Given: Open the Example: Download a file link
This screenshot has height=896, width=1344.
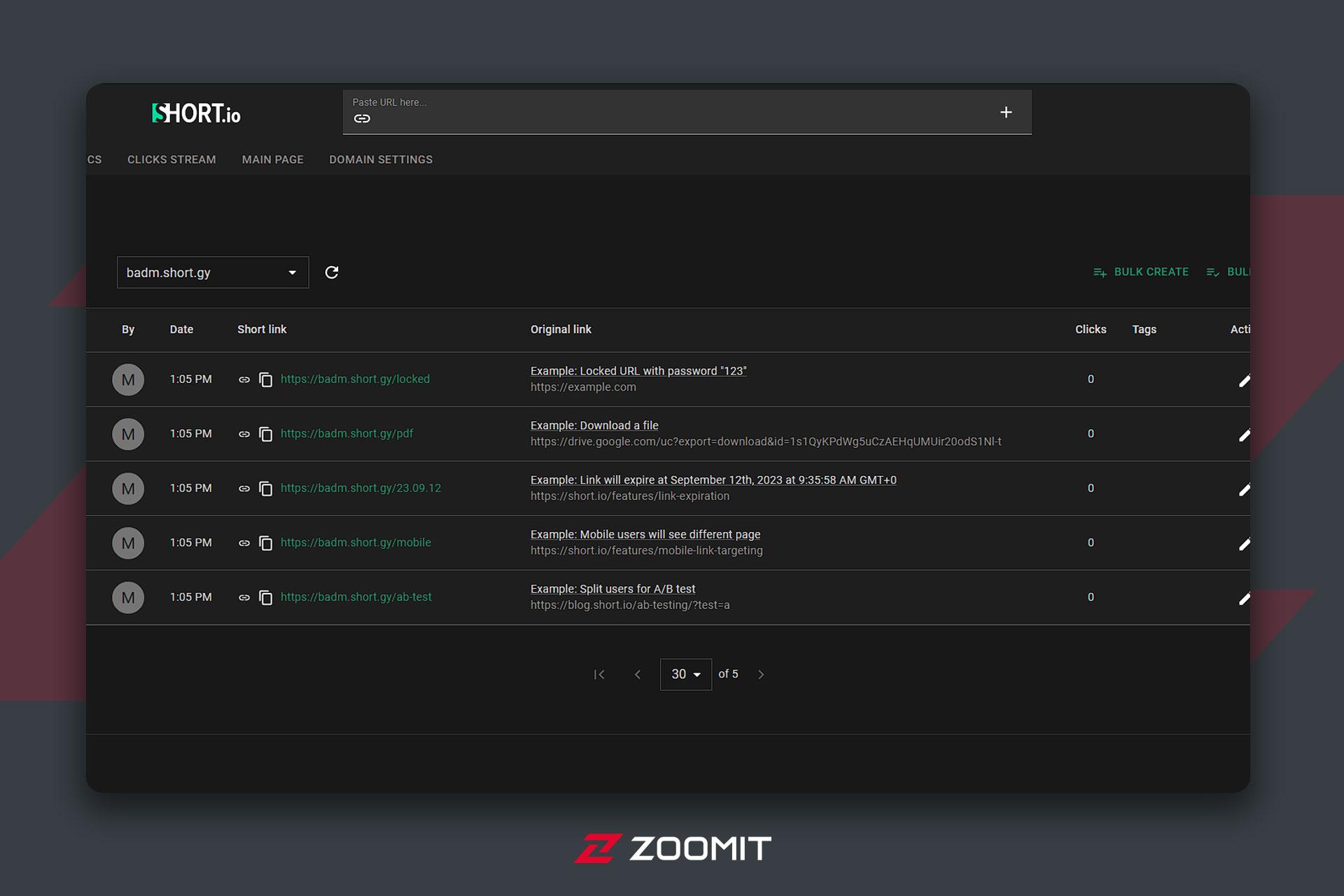Looking at the screenshot, I should [594, 426].
